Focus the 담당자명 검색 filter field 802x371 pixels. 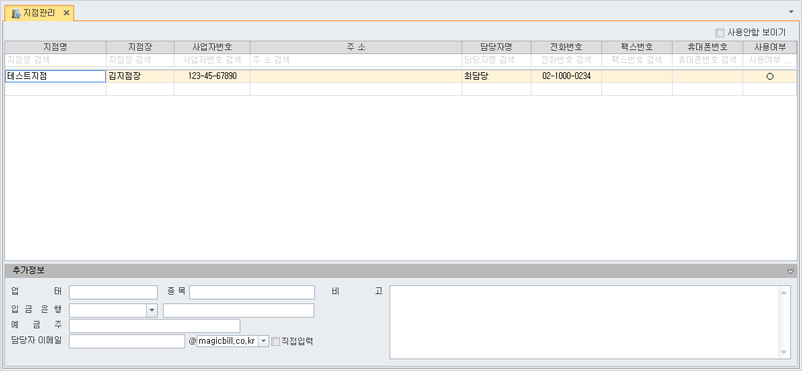[496, 60]
